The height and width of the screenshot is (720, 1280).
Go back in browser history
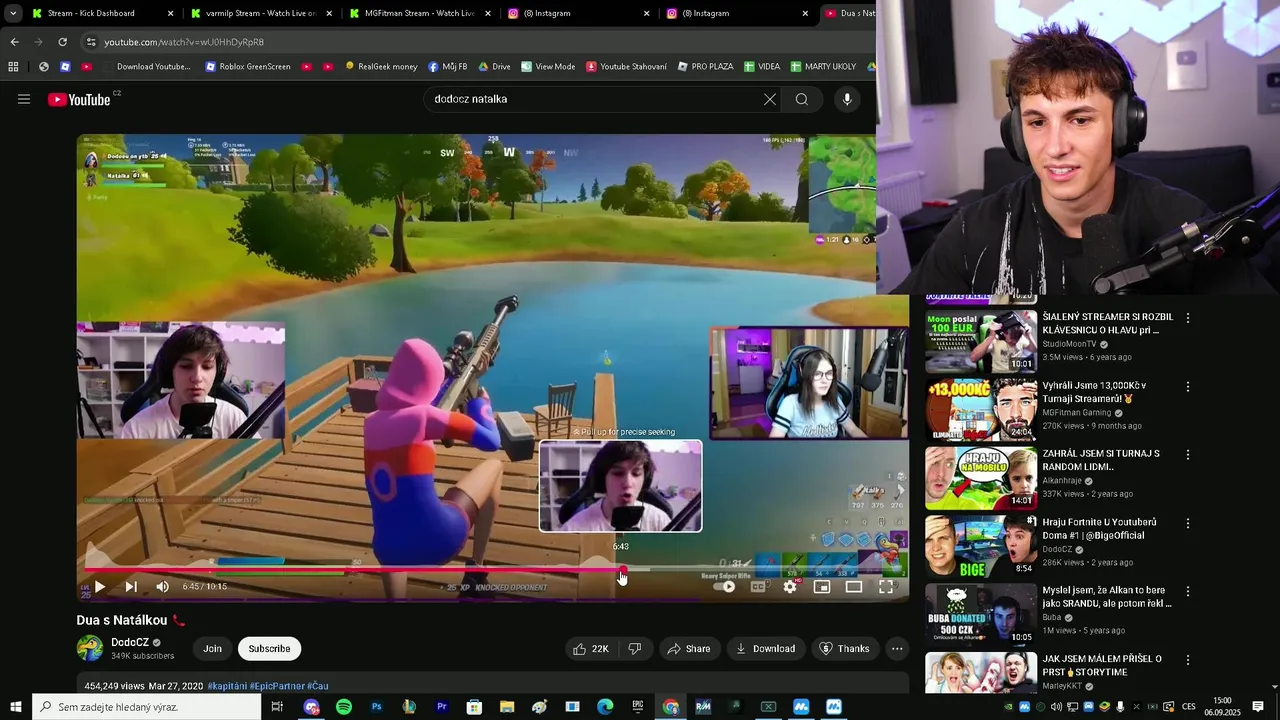(14, 42)
